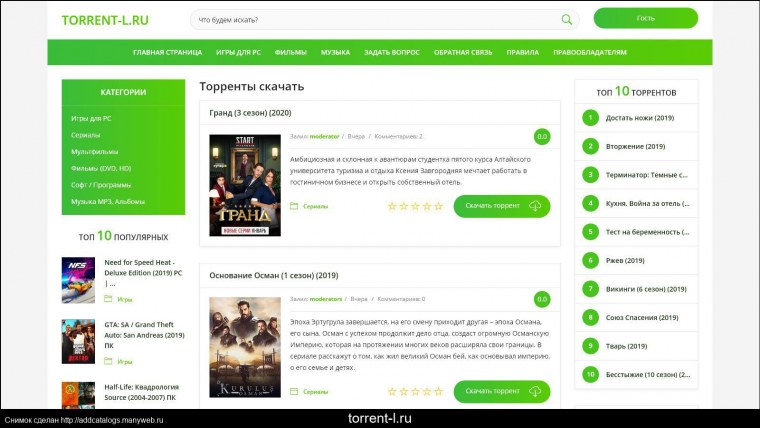Open 'GTA: SA / Grand Theft Auto' link
This screenshot has height=428, width=760.
tap(144, 335)
